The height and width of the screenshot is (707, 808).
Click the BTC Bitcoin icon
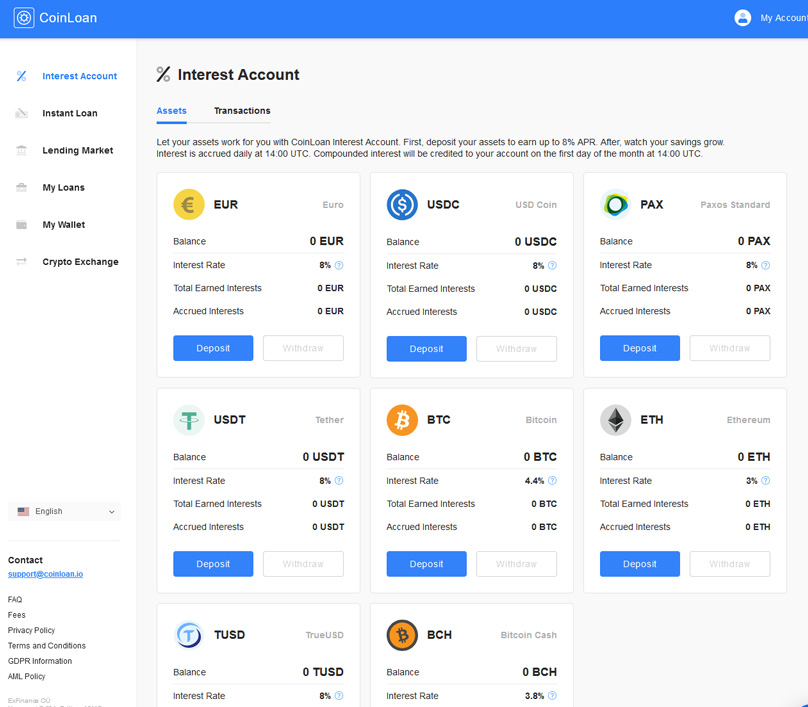coord(402,420)
